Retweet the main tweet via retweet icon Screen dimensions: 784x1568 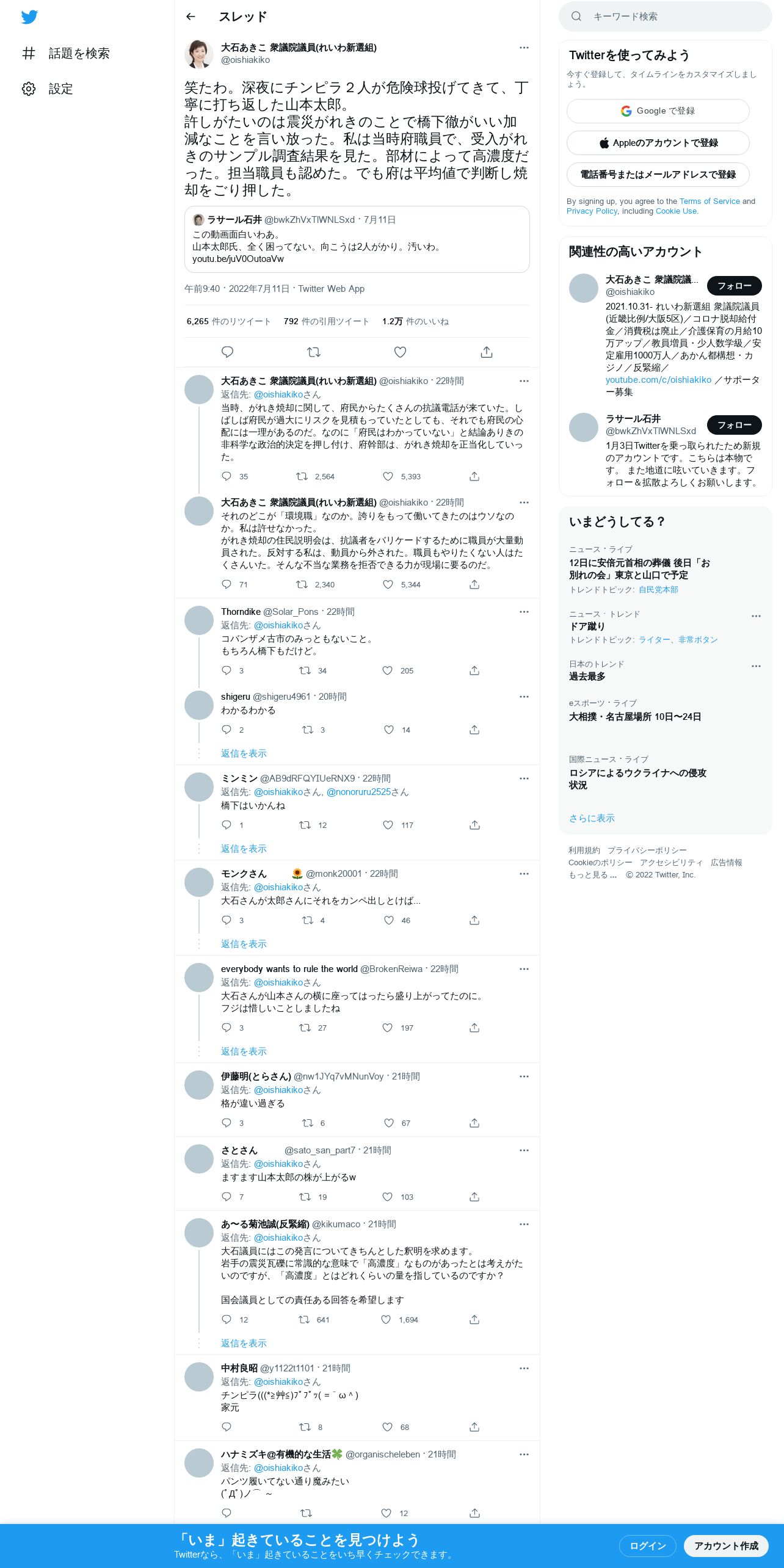(314, 352)
